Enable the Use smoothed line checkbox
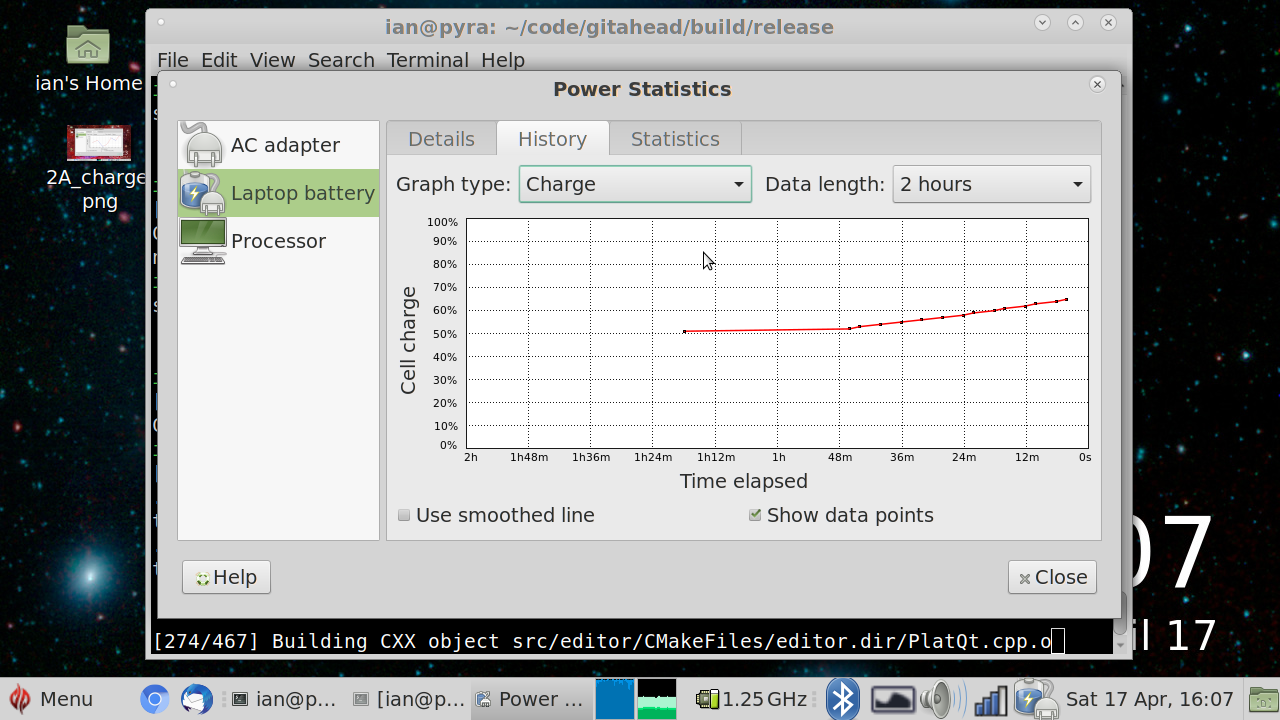The height and width of the screenshot is (720, 1280). (404, 516)
